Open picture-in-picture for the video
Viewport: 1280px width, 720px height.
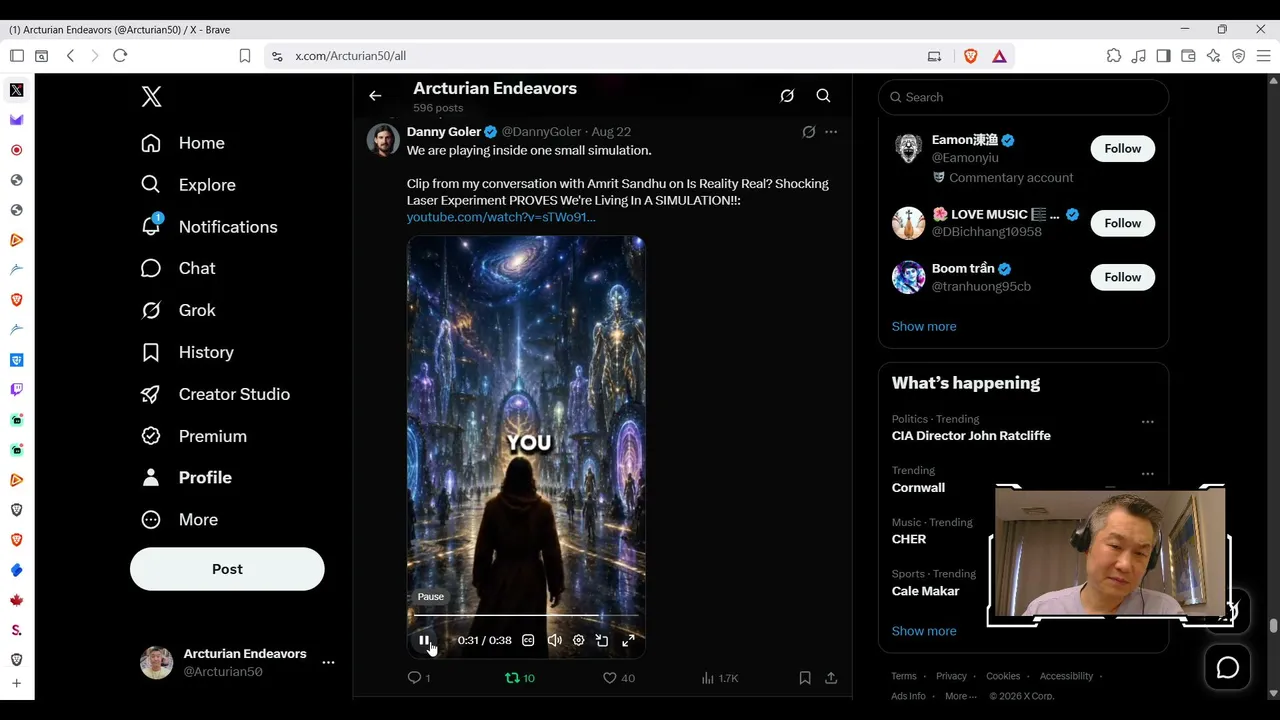(x=602, y=640)
